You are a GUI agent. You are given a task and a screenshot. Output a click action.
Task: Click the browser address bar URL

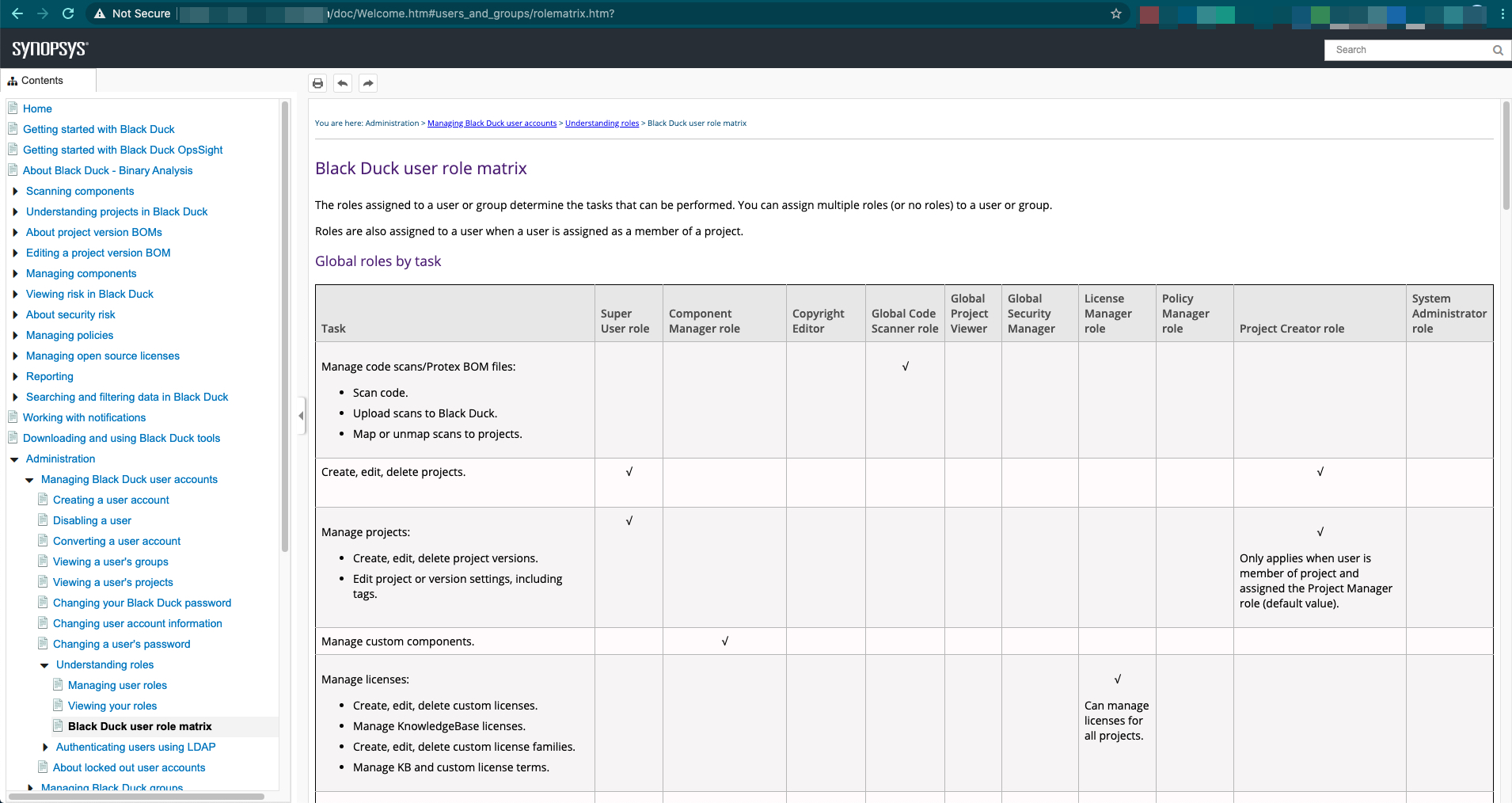click(471, 13)
